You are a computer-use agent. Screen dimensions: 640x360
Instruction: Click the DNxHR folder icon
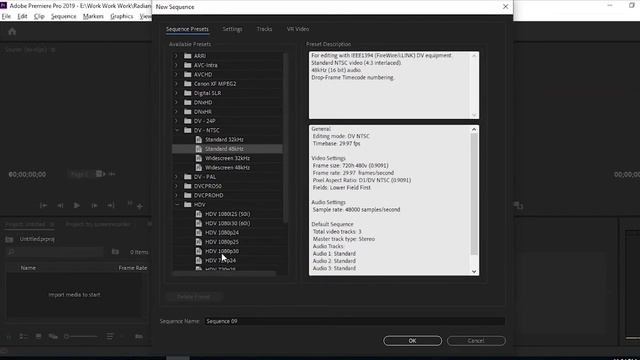[188, 111]
